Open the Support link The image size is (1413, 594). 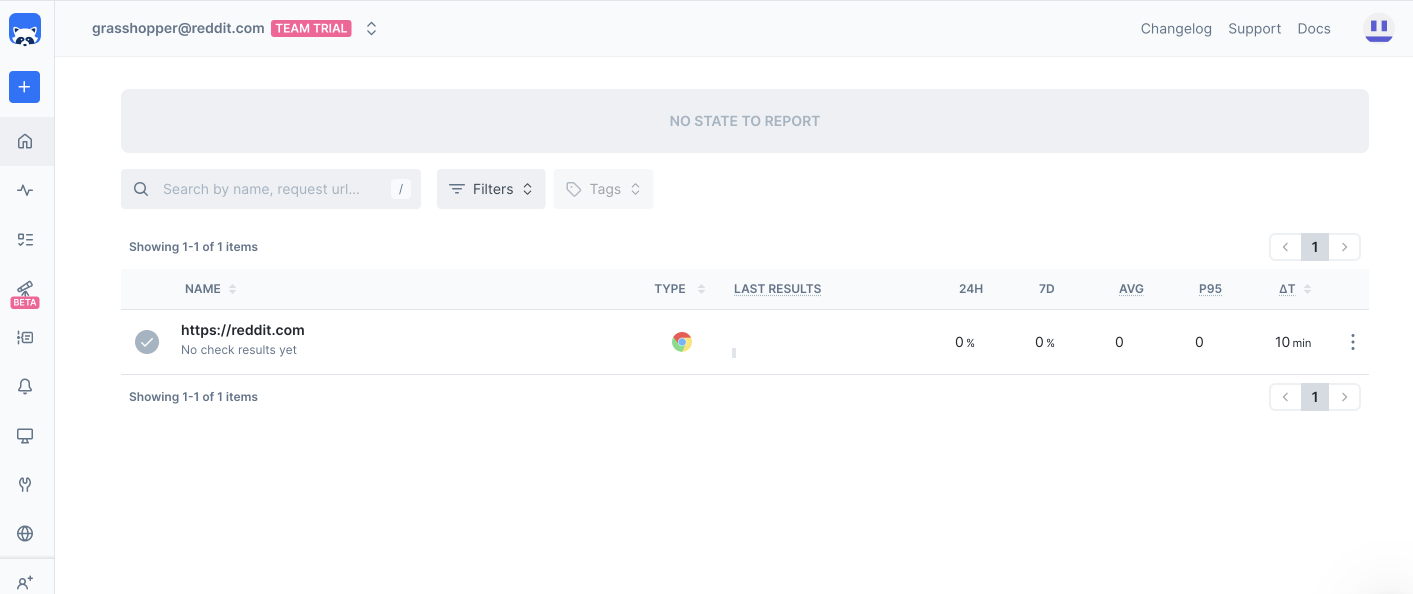1254,28
